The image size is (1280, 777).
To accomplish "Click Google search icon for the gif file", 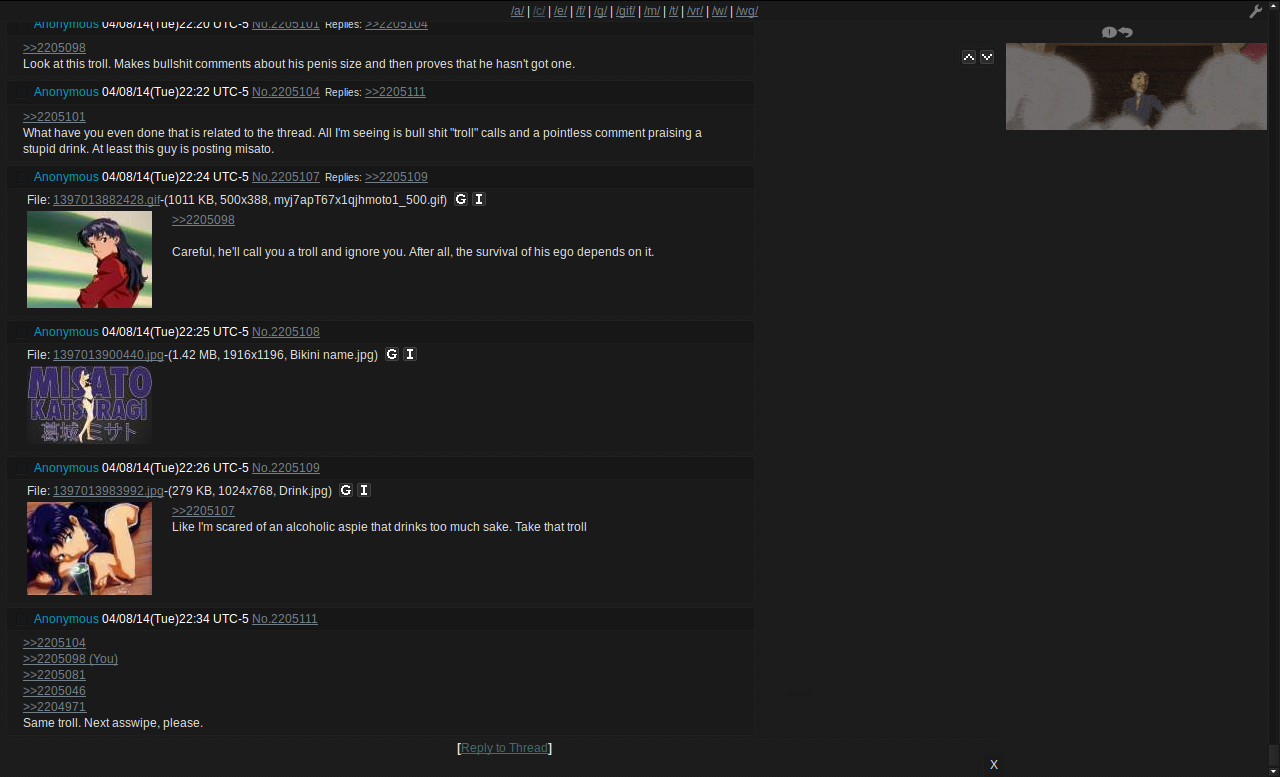I will 461,199.
